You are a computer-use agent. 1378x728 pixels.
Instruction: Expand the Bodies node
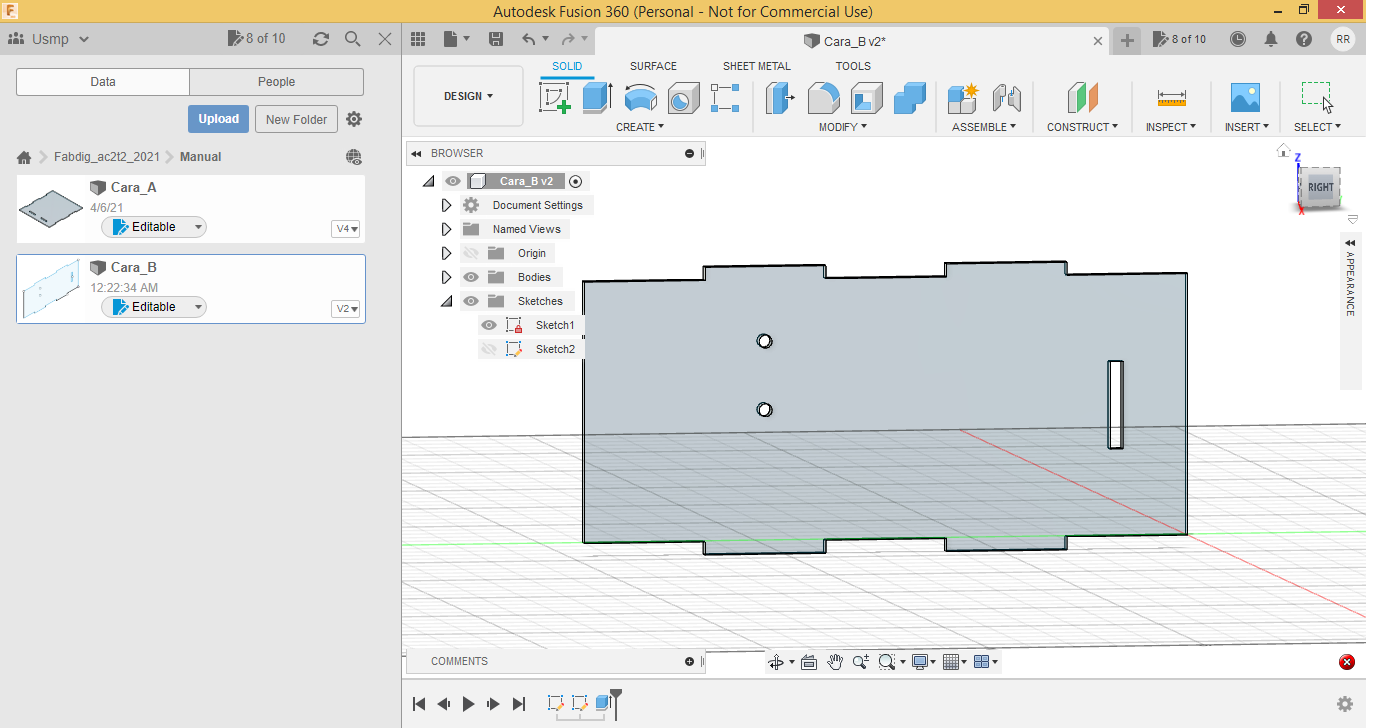pyautogui.click(x=447, y=277)
